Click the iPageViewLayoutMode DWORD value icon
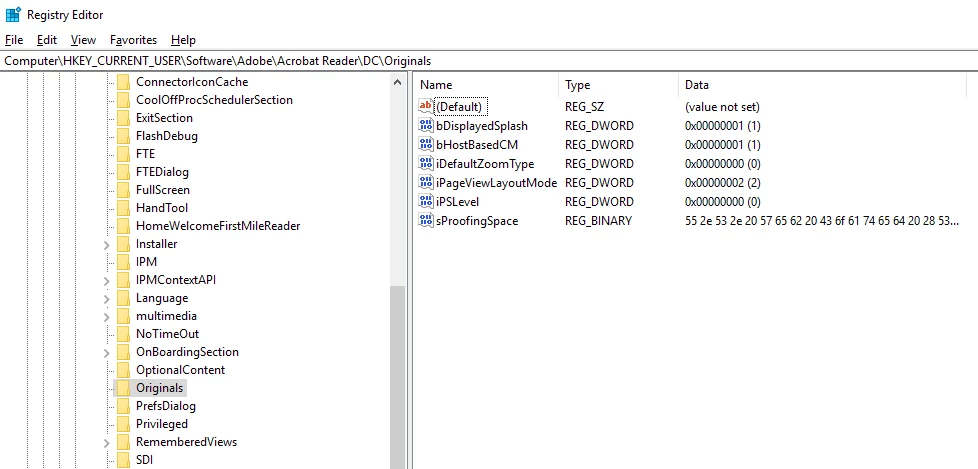The image size is (978, 469). coord(426,182)
